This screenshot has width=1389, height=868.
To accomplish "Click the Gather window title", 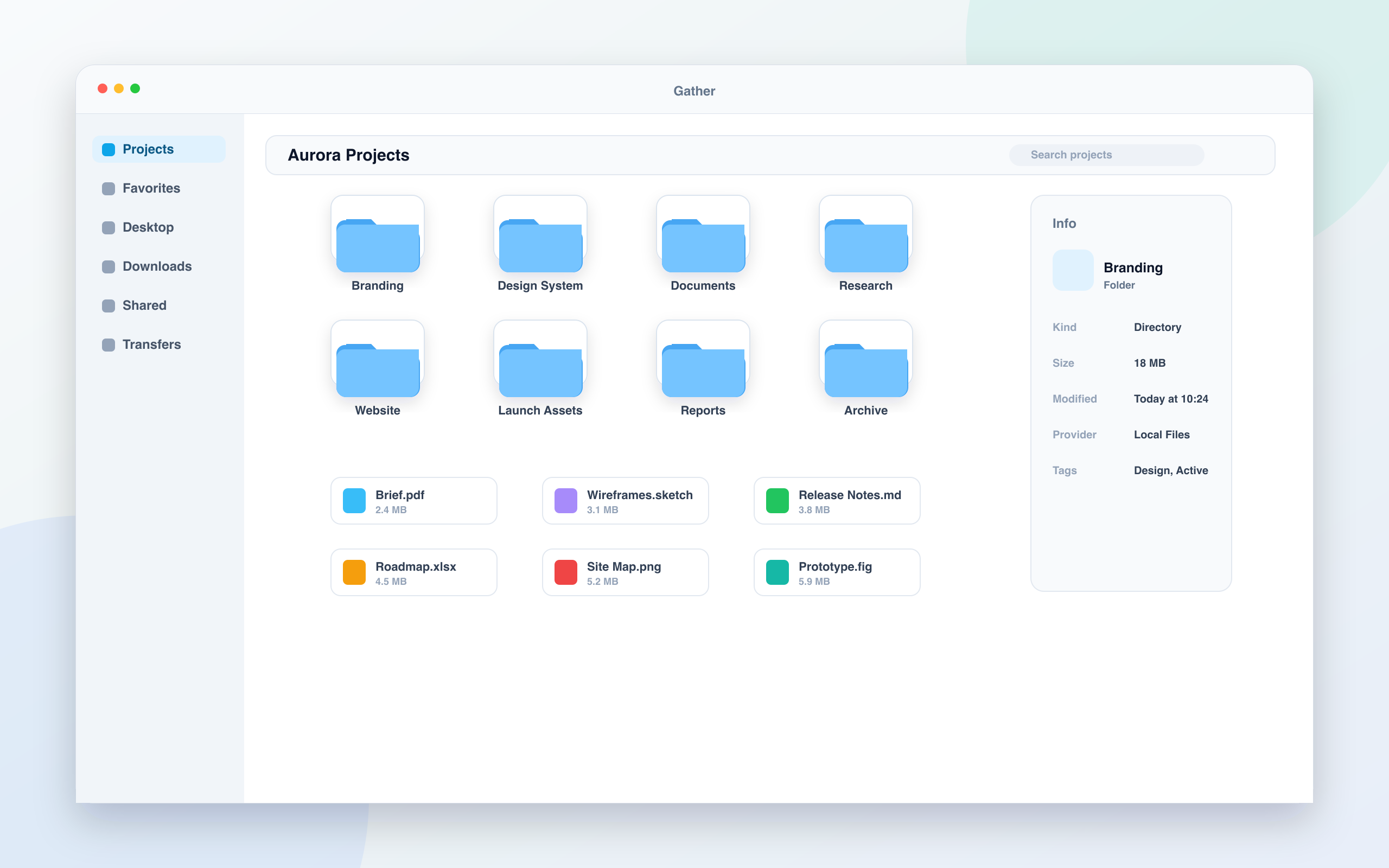I will (x=694, y=91).
